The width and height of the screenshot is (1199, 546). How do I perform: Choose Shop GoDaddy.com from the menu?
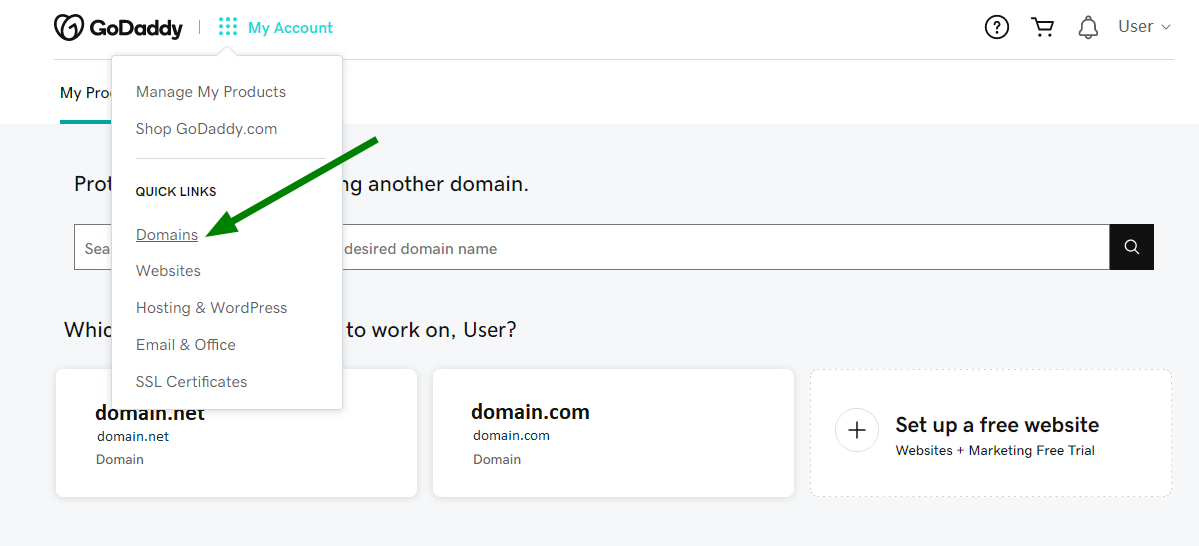[x=206, y=129]
